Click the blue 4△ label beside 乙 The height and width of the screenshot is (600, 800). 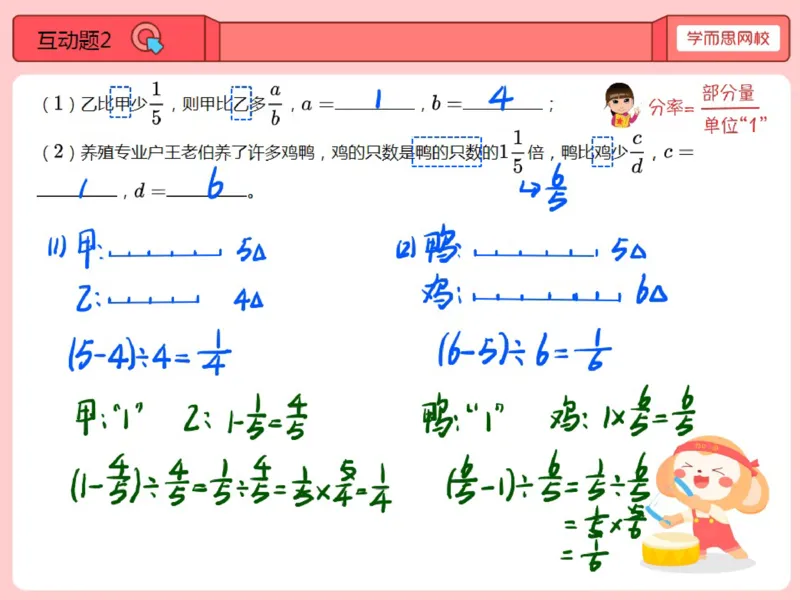248,299
